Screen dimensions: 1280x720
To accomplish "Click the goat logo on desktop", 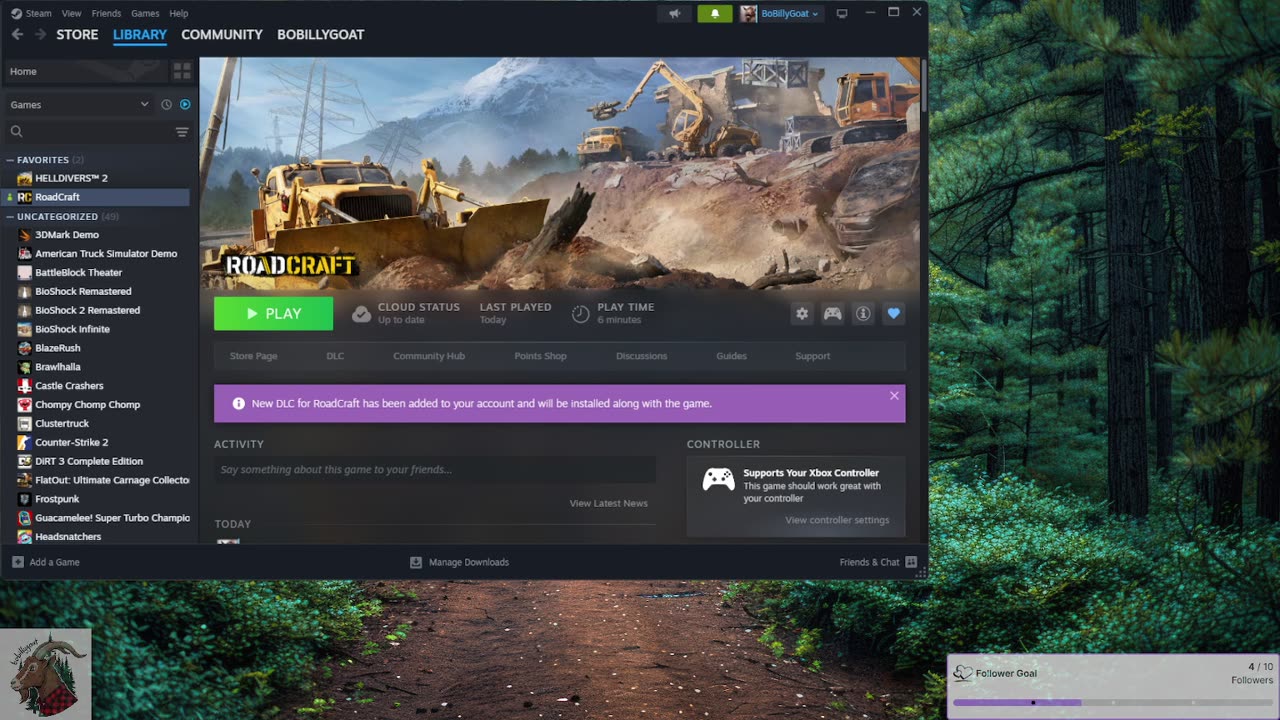I will 46,673.
